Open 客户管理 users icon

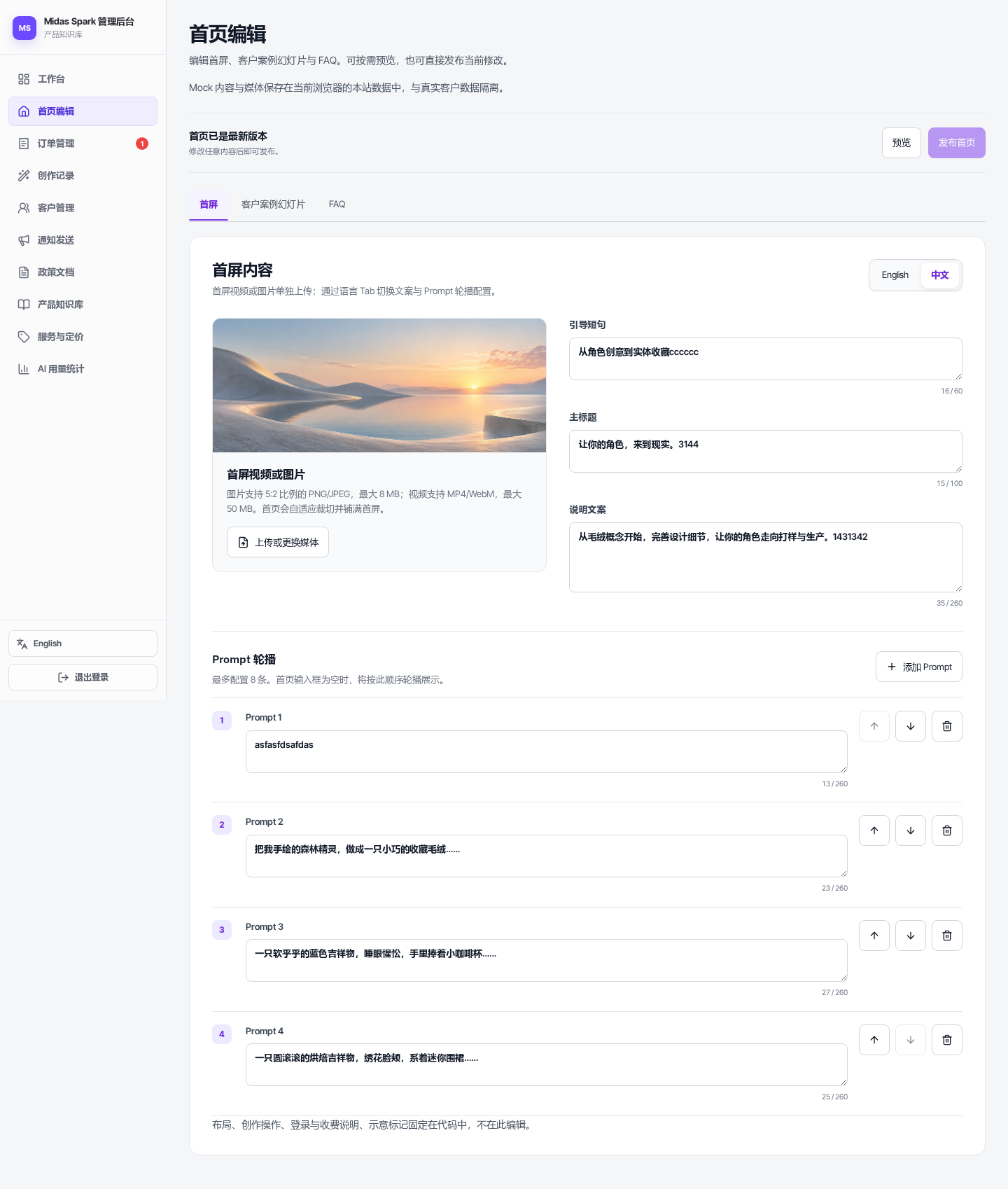(x=24, y=208)
